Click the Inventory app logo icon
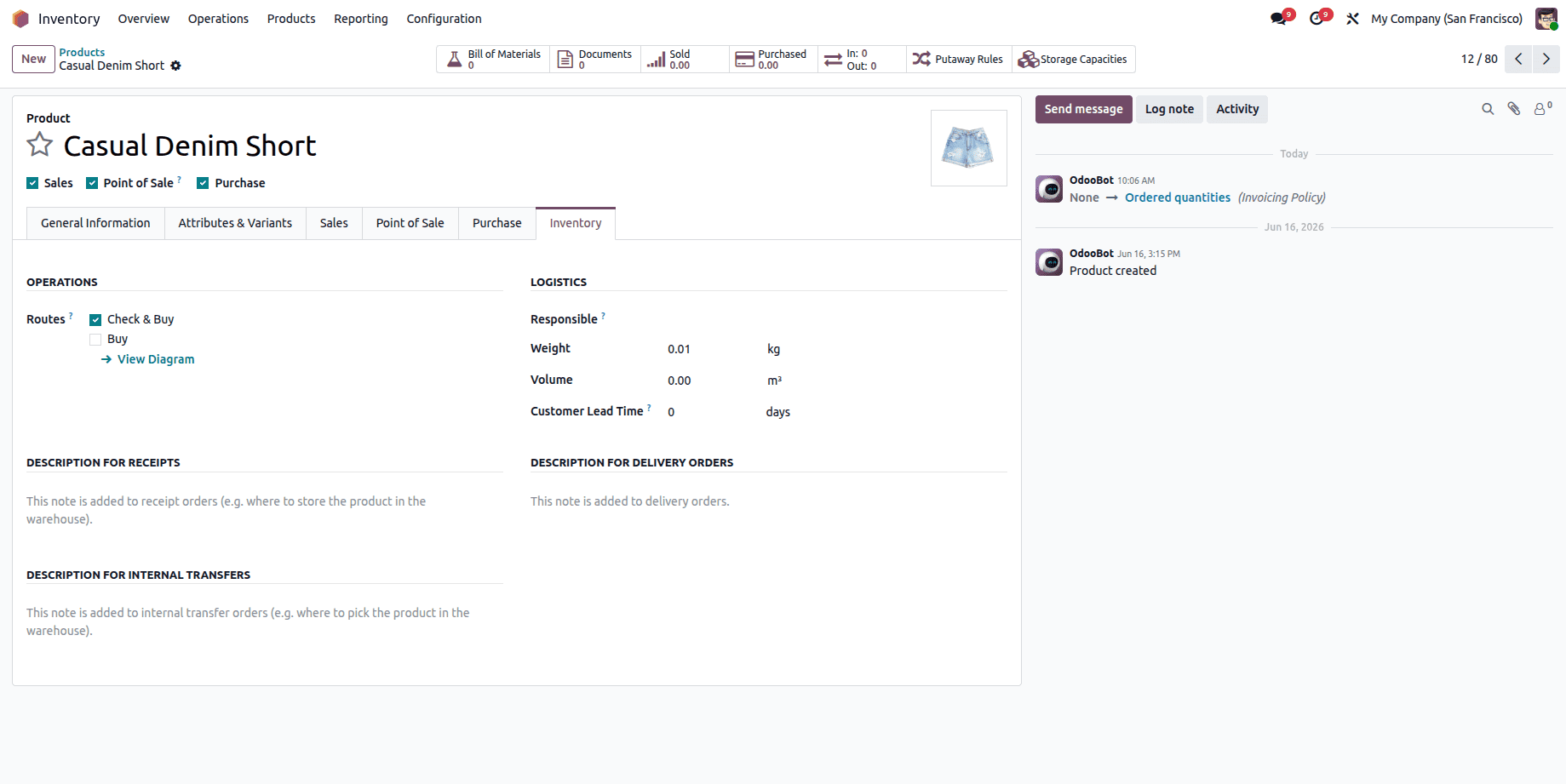 (x=20, y=19)
